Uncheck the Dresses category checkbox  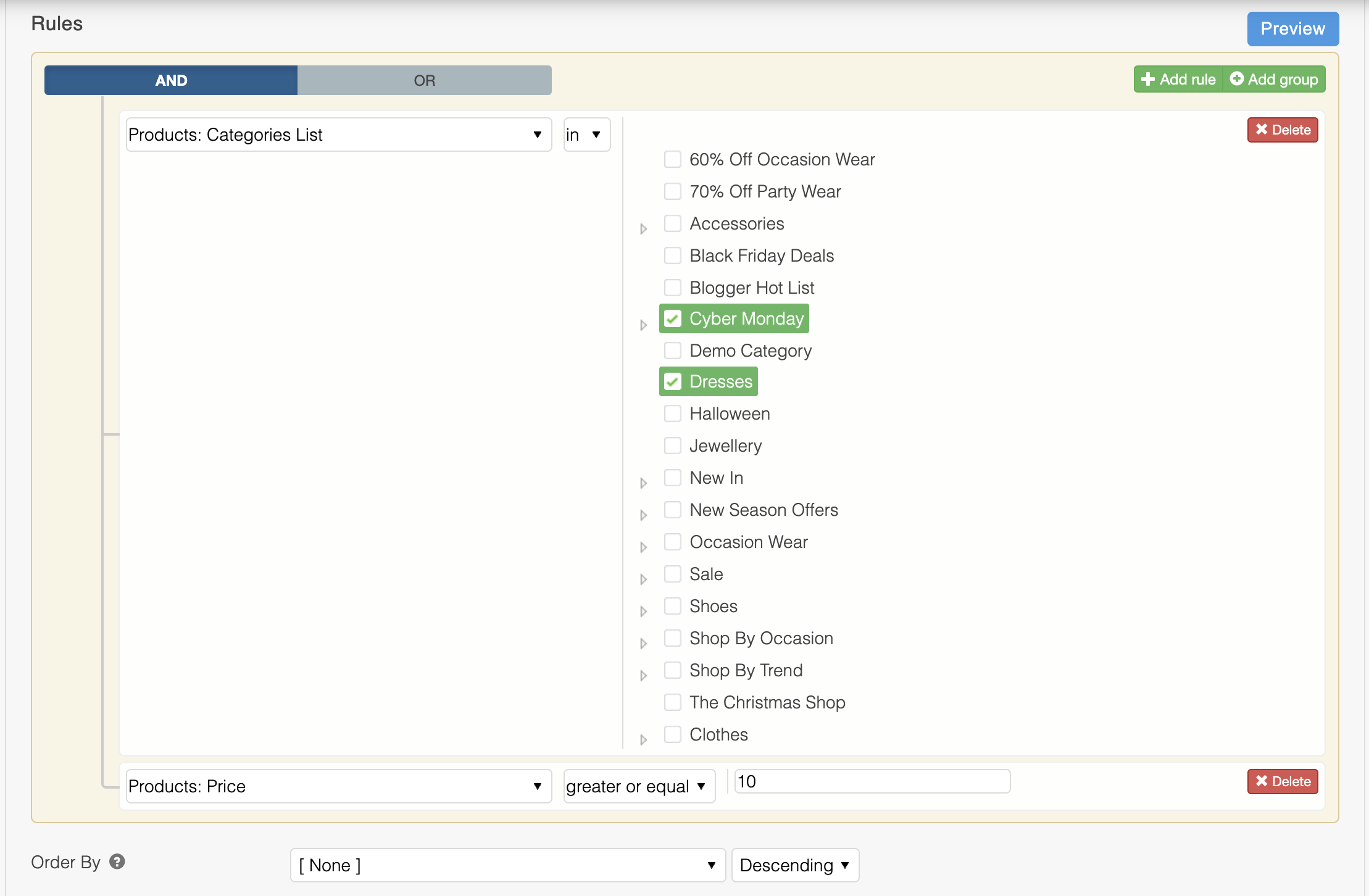[673, 382]
